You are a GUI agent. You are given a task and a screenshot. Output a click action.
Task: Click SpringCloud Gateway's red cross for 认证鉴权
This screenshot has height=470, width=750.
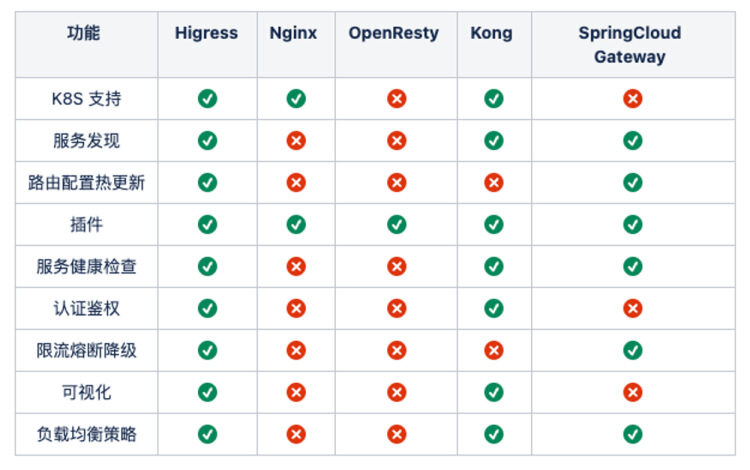(632, 308)
